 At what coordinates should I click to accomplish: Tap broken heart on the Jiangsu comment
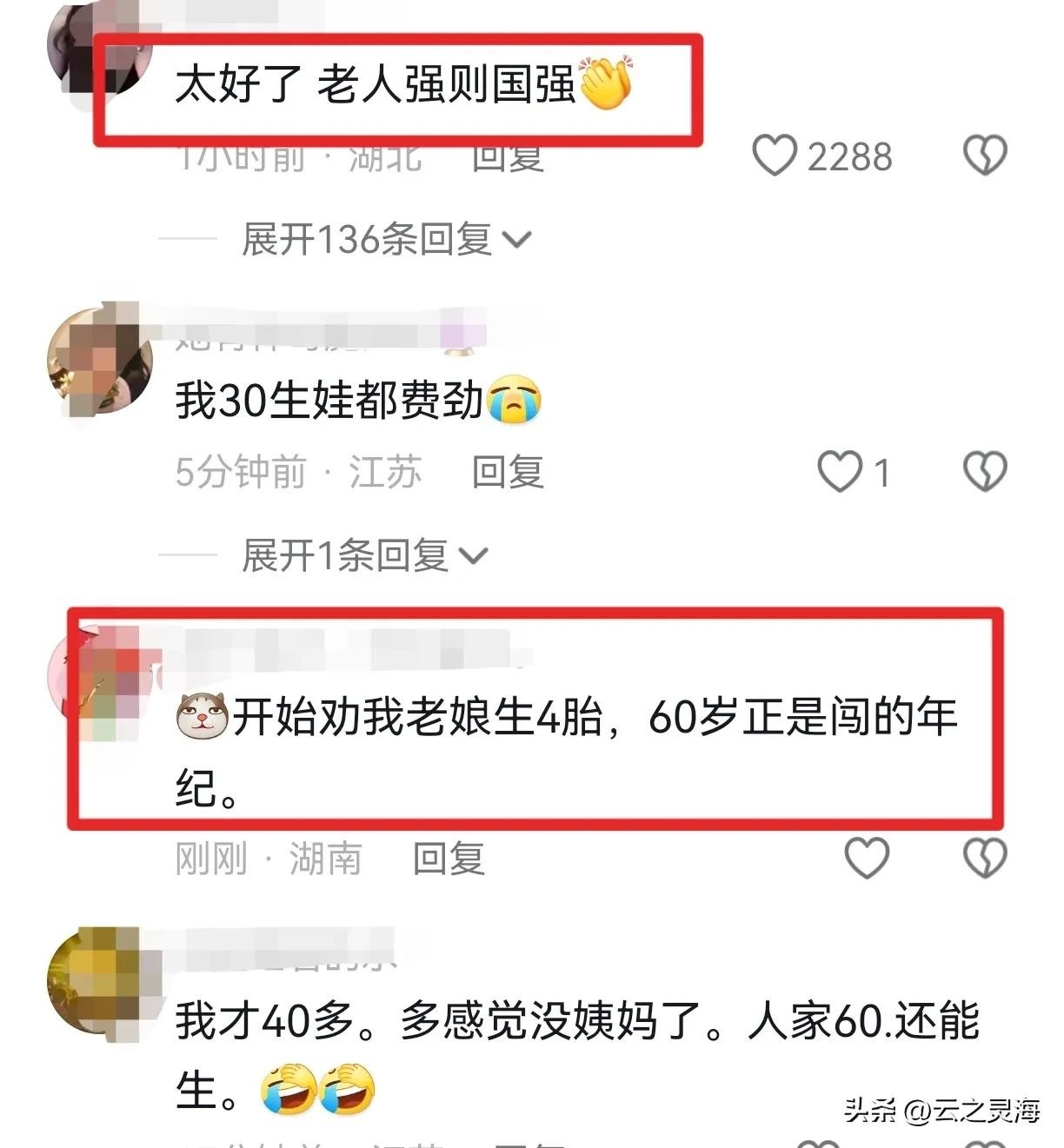point(985,472)
